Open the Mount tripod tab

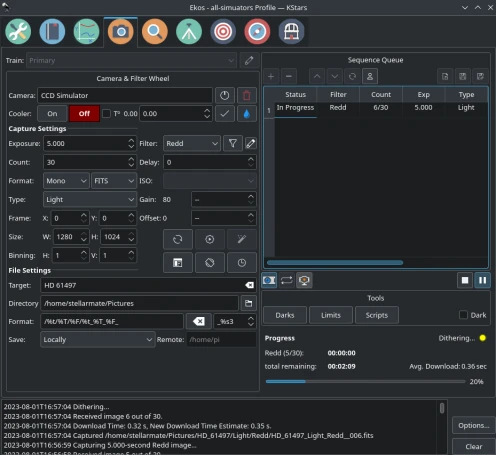(x=189, y=32)
